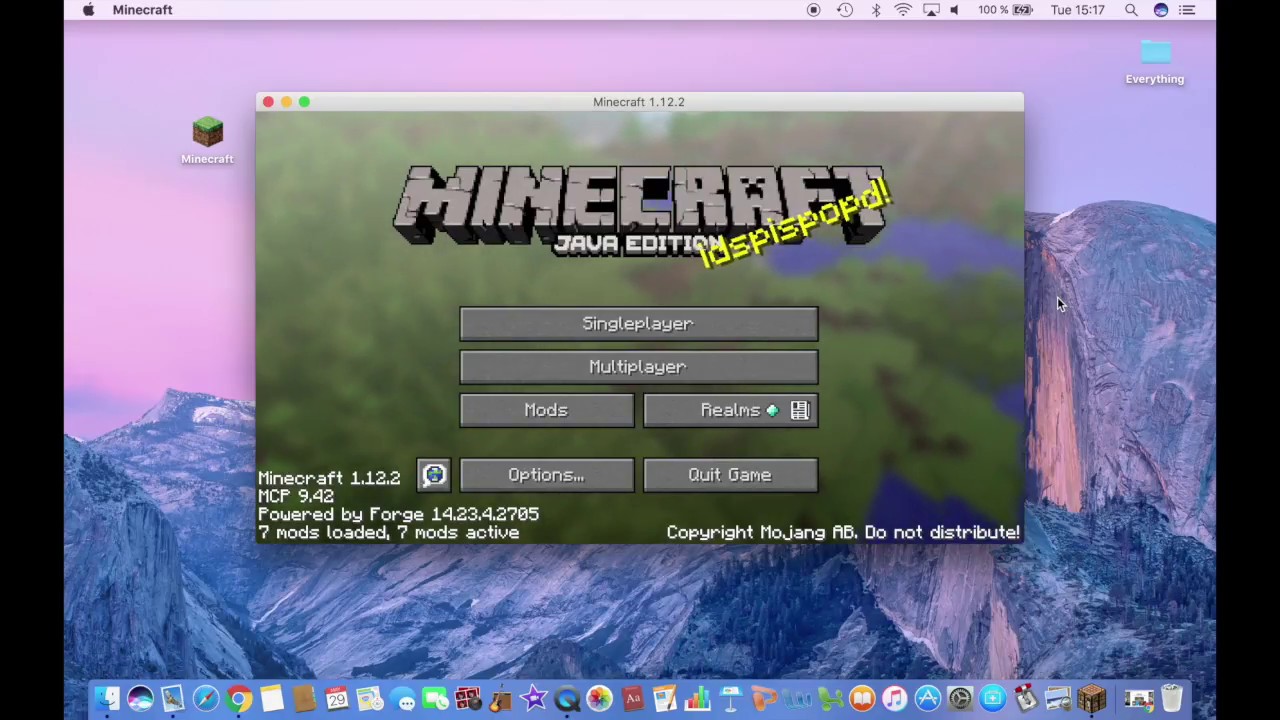Click the Realms news icon
This screenshot has height=720, width=1280.
(x=799, y=410)
